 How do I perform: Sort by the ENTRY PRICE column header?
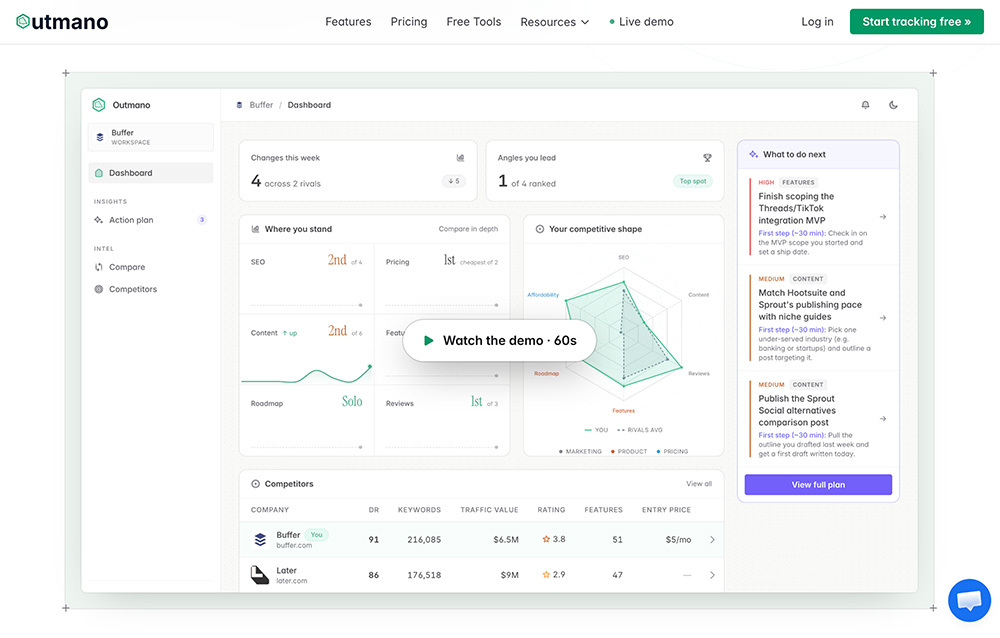(666, 510)
